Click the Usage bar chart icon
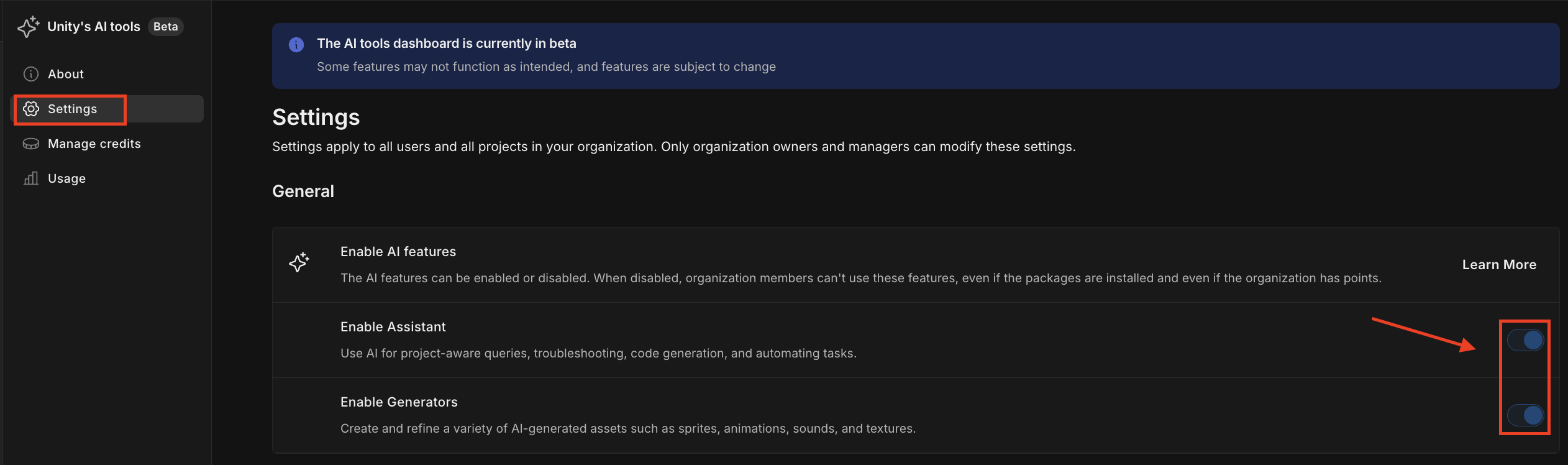The image size is (1568, 465). coord(31,178)
